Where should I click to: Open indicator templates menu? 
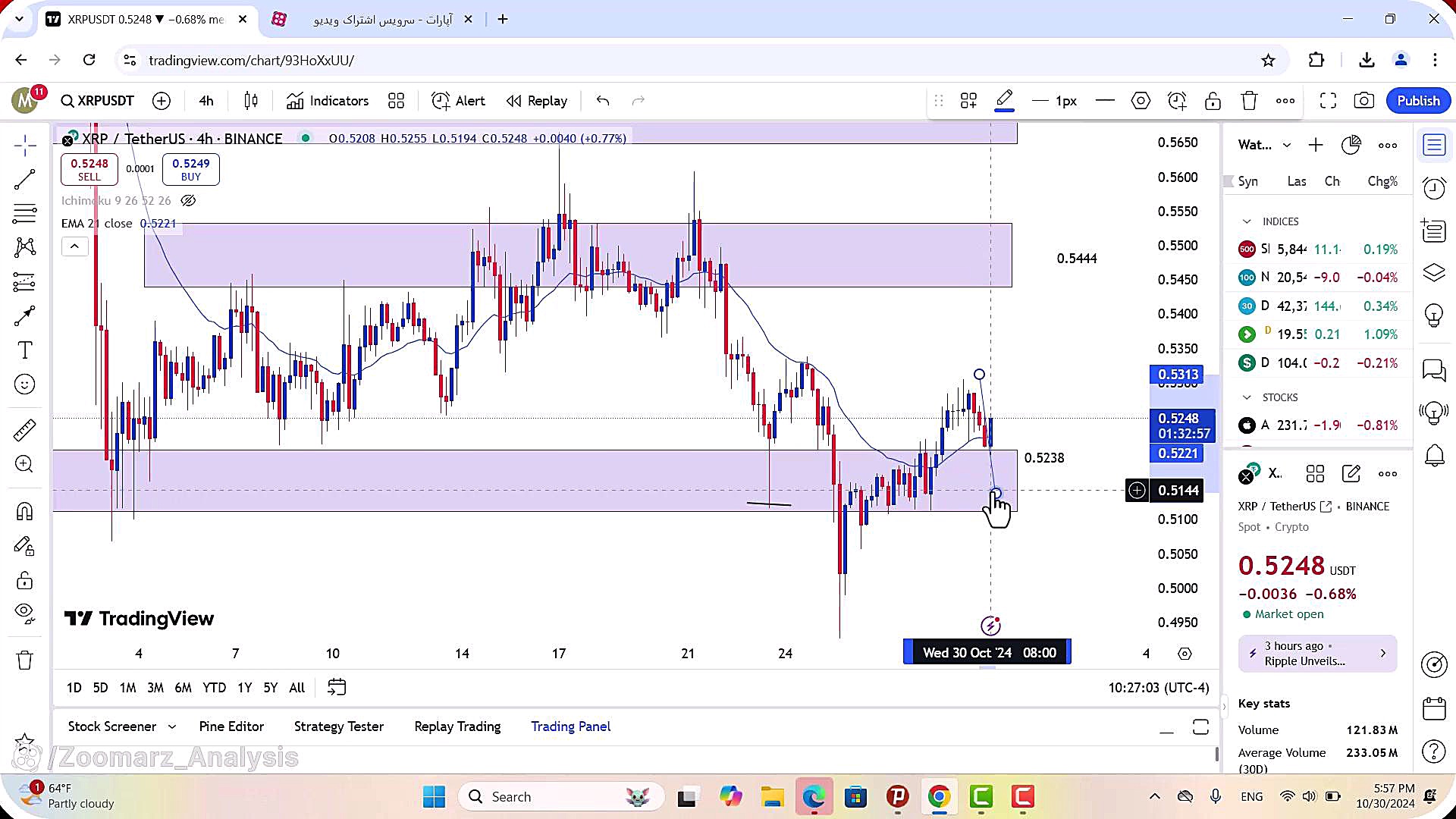396,101
